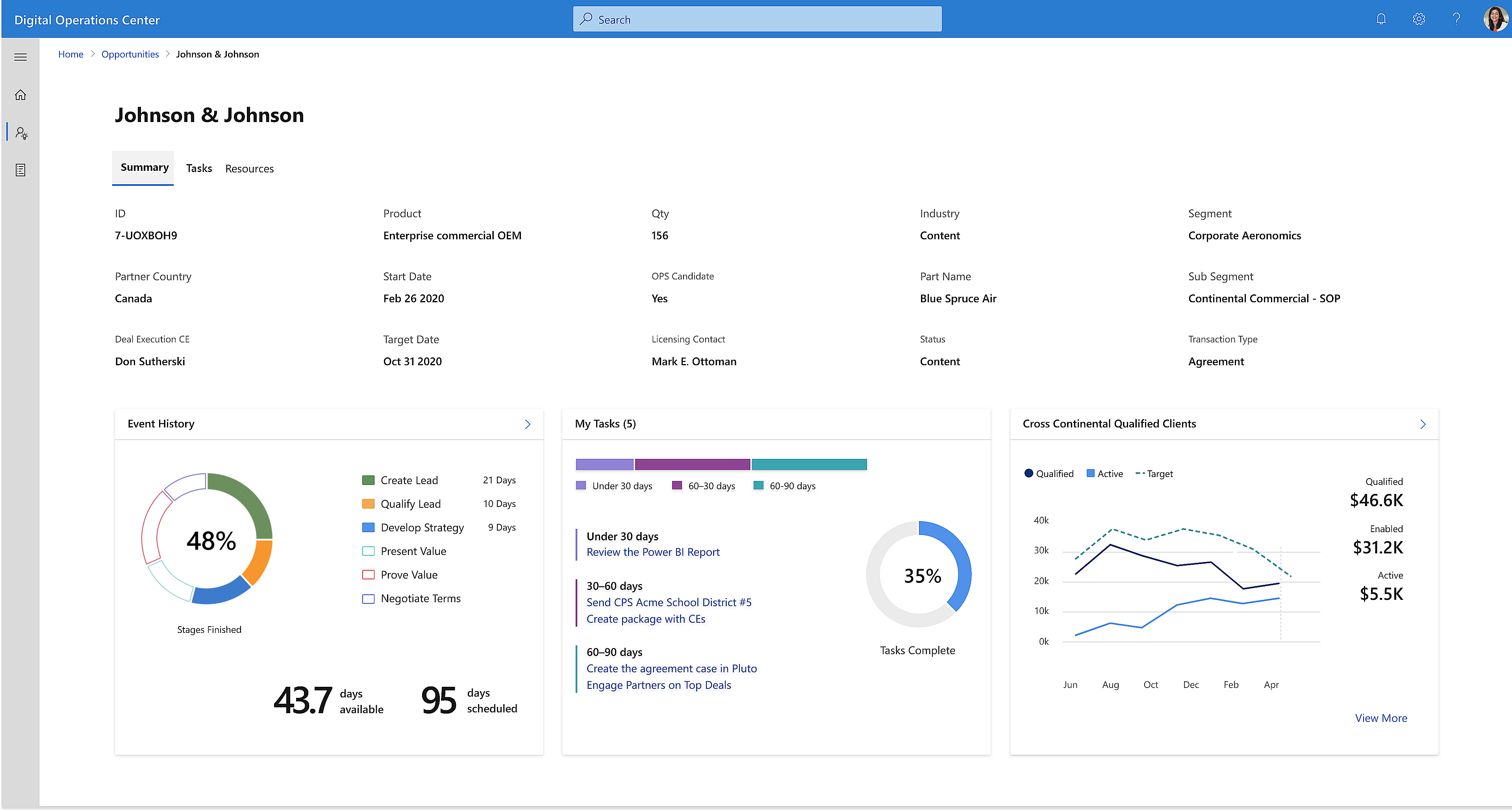
Task: Expand Cross Continental Qualified Clients chevron
Action: pyautogui.click(x=1423, y=424)
